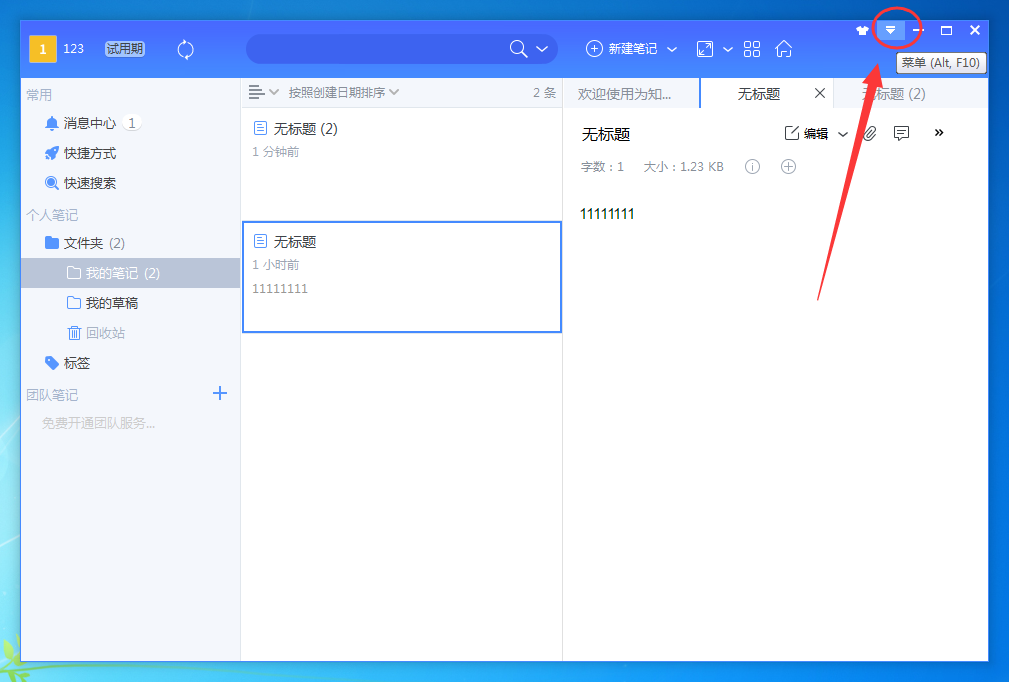Screen dimensions: 1009x682
Task: Click the sync refresh icon
Action: click(x=186, y=48)
